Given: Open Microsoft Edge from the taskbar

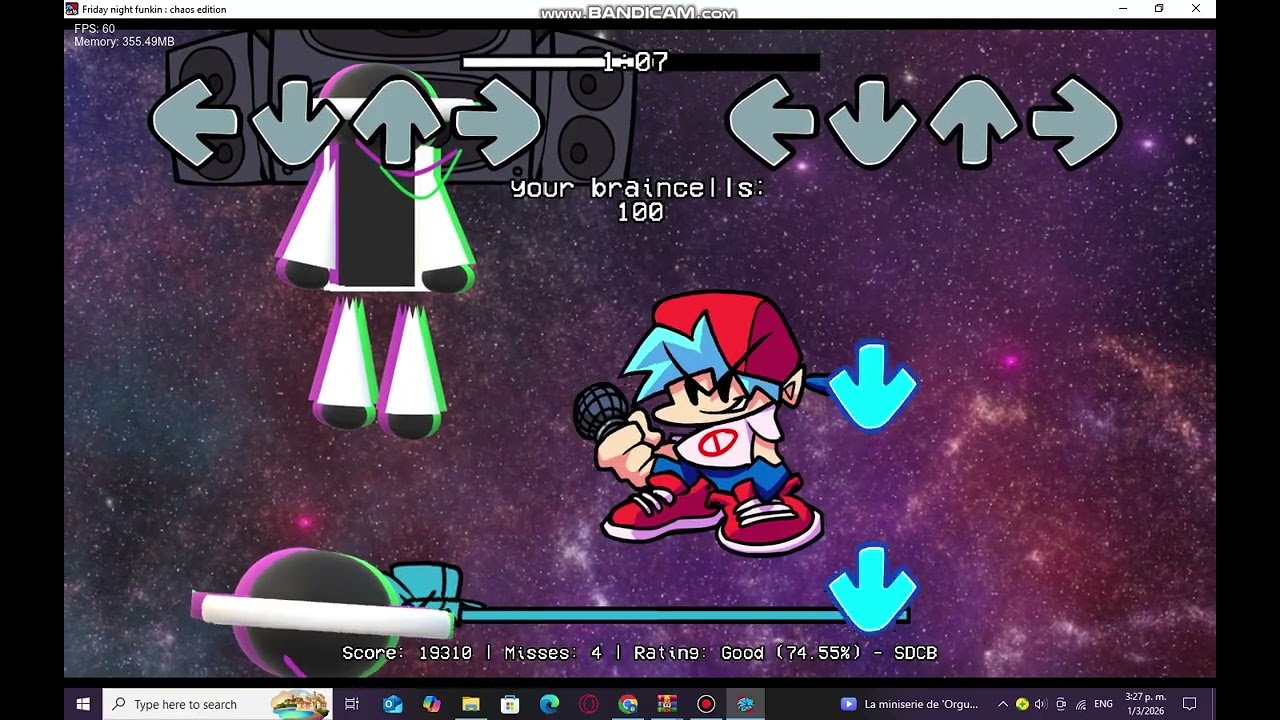Looking at the screenshot, I should (x=549, y=704).
